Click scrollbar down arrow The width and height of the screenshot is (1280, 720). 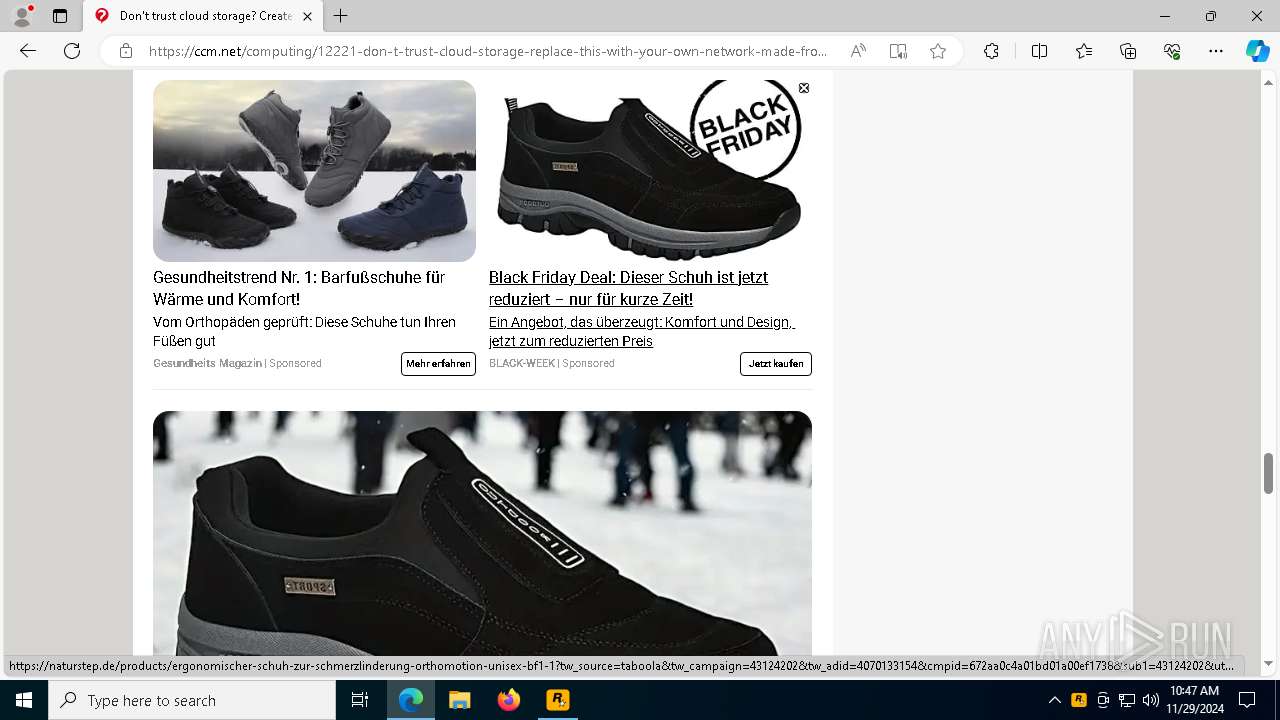click(x=1269, y=663)
